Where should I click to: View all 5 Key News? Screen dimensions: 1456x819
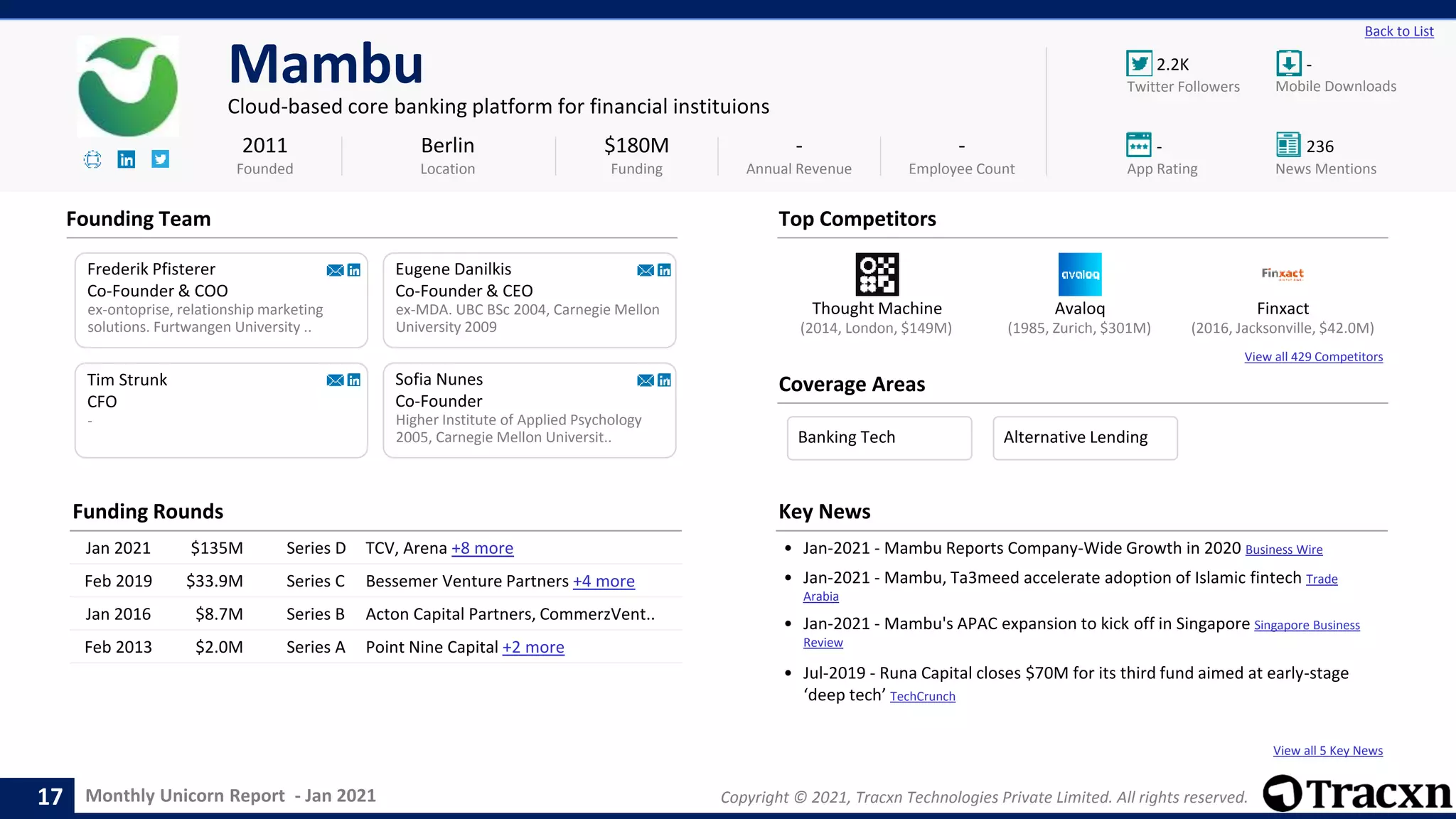(x=1328, y=751)
